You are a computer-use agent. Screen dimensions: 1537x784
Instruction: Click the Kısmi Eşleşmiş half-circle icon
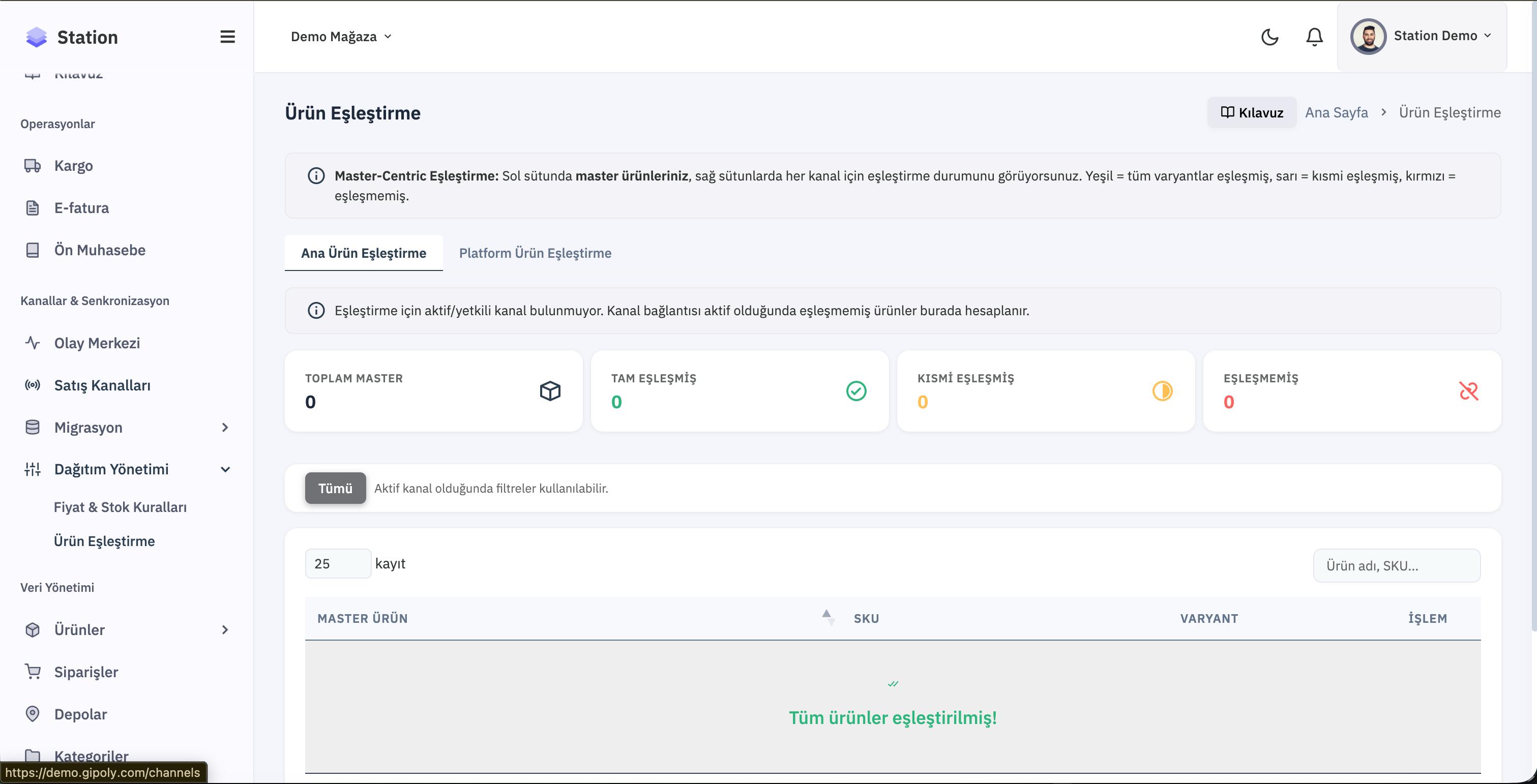1162,391
